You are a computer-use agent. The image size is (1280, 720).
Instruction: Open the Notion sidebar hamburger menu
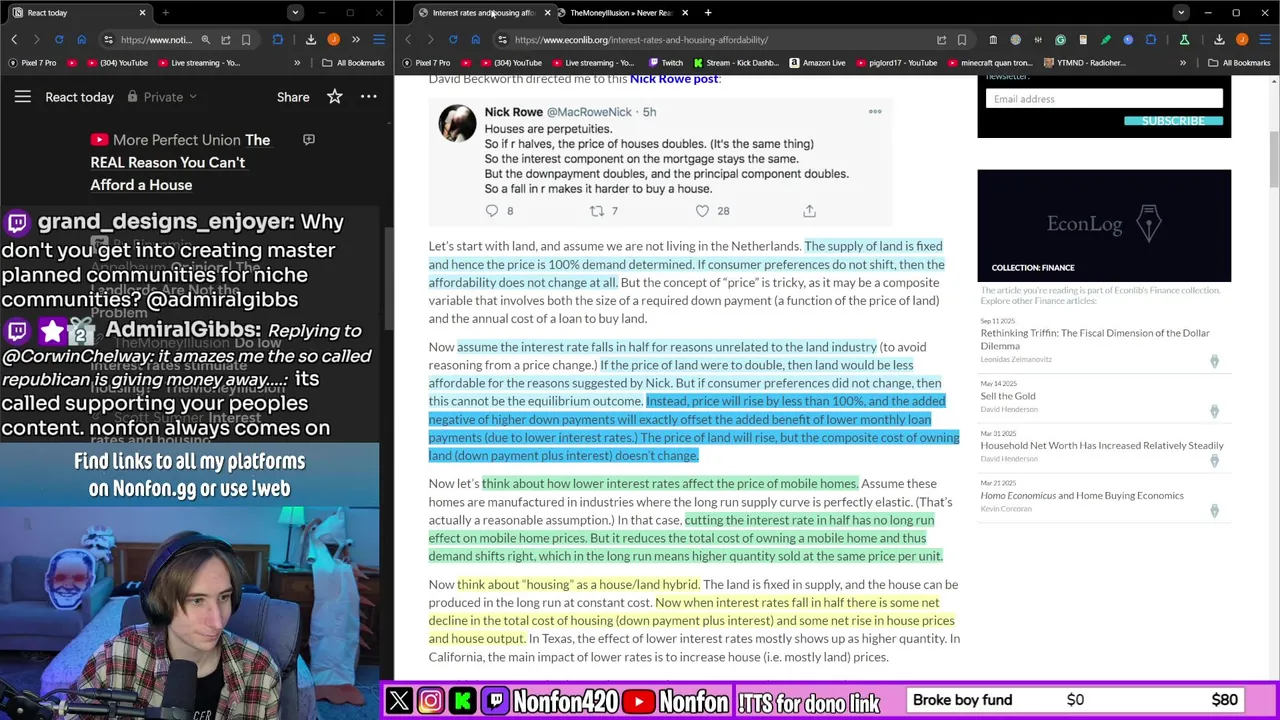tap(22, 97)
